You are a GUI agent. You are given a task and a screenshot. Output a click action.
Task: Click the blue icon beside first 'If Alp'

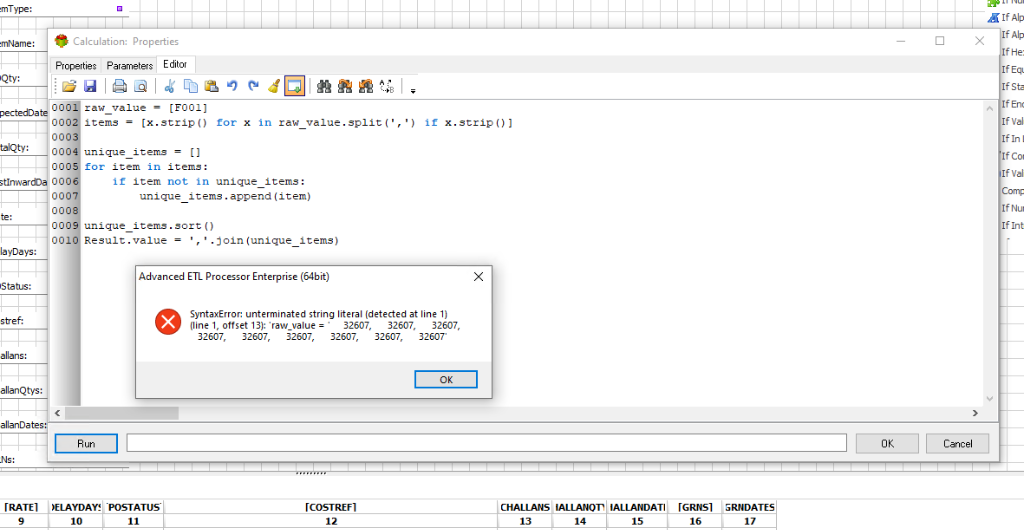(x=993, y=18)
